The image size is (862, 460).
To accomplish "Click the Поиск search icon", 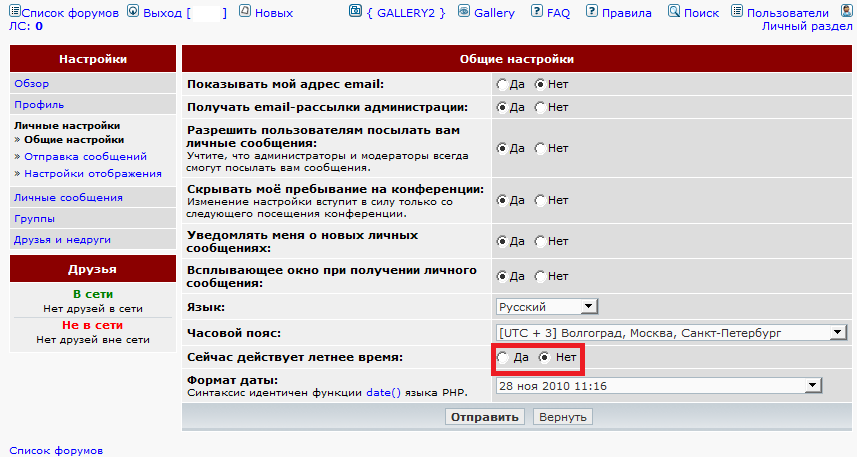I will coord(674,12).
